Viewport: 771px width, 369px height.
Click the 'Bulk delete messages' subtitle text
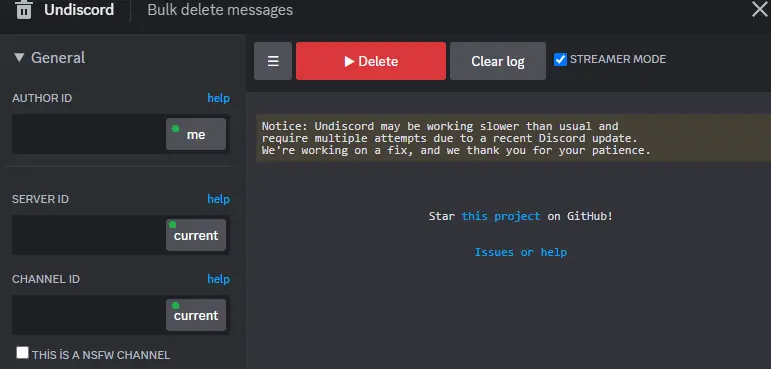pos(220,10)
